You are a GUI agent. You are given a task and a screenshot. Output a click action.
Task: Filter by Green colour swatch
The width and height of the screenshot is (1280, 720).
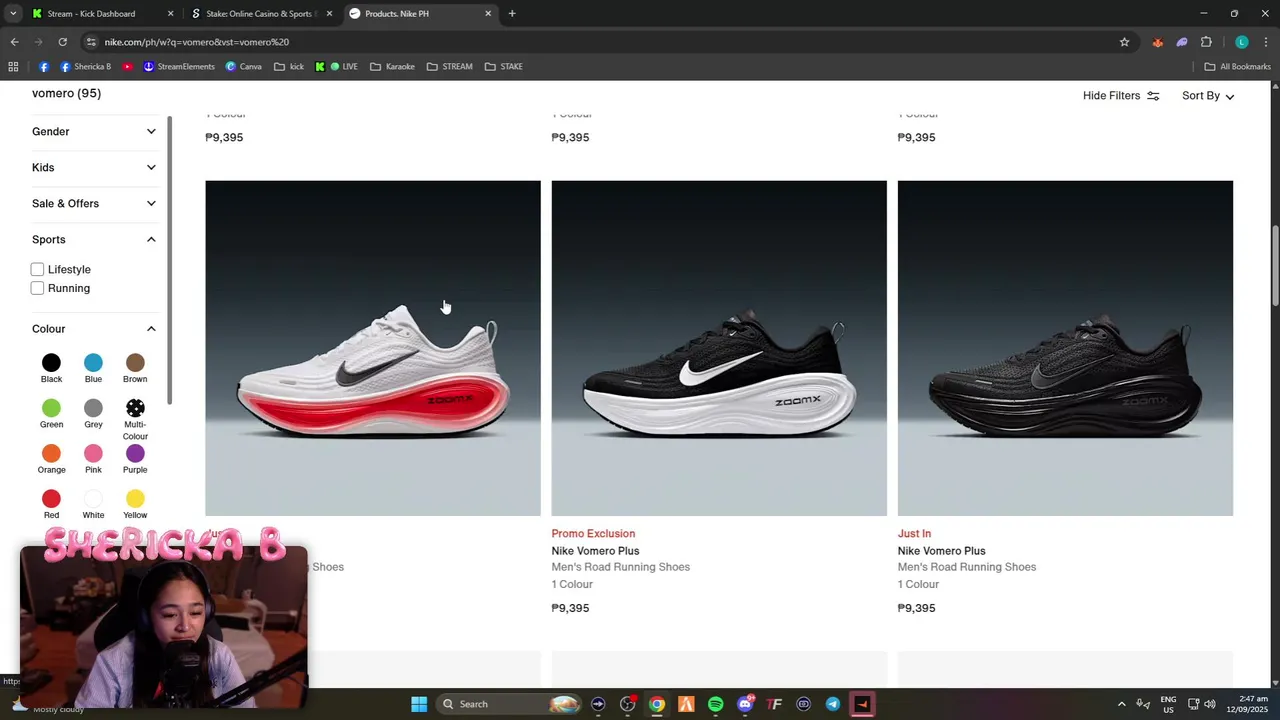click(51, 408)
